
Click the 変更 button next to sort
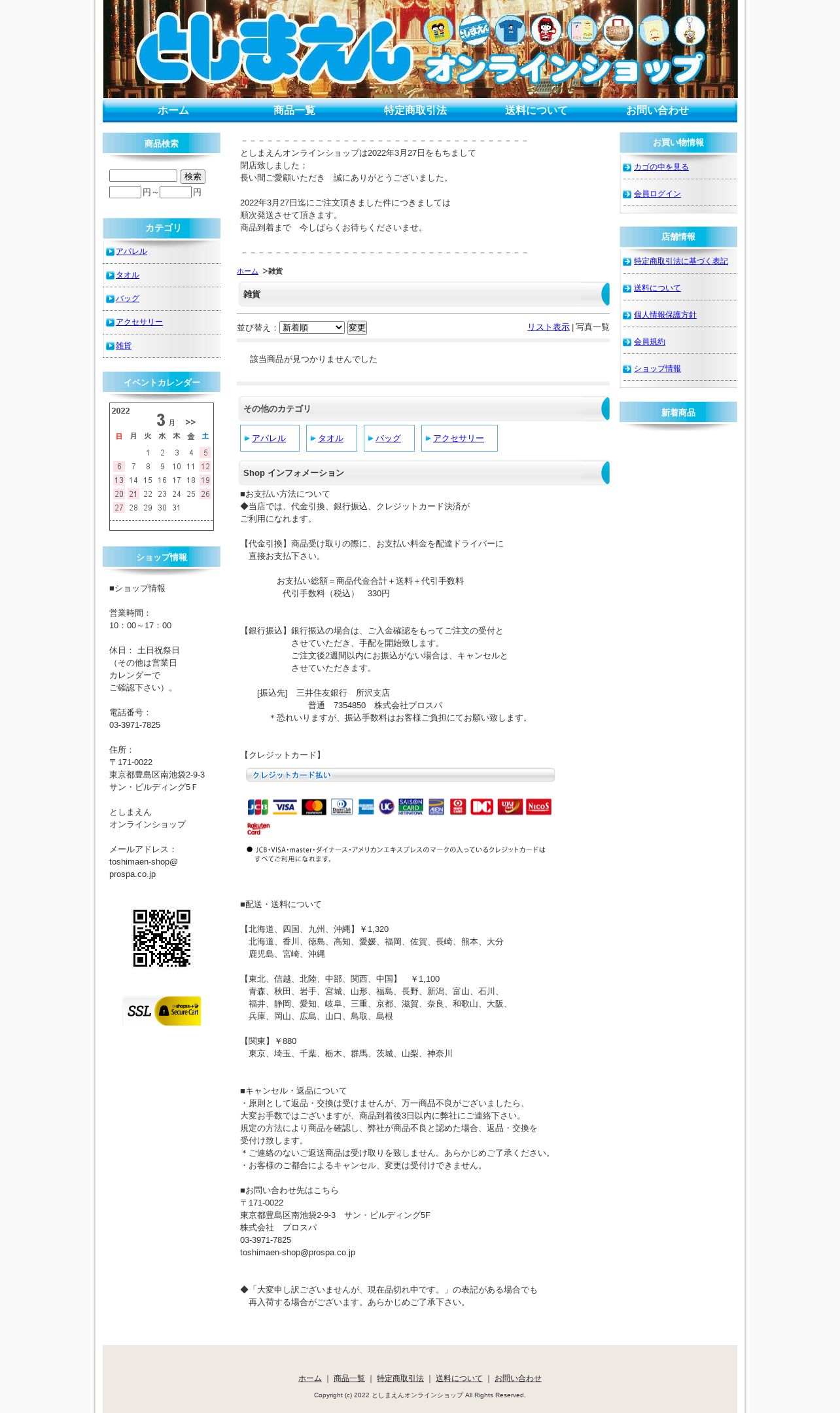tap(357, 327)
